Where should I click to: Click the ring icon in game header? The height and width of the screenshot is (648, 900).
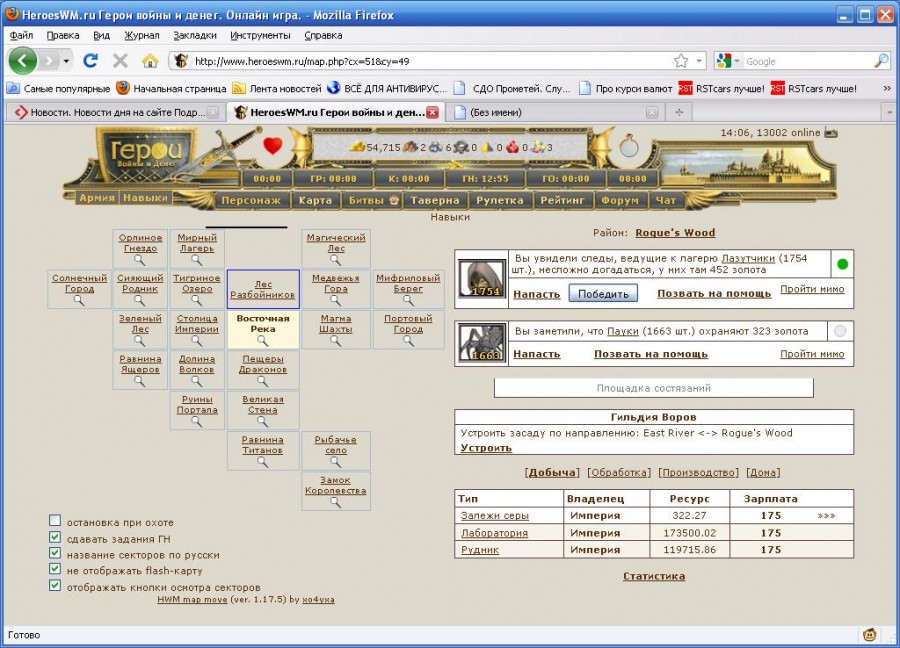coord(628,147)
